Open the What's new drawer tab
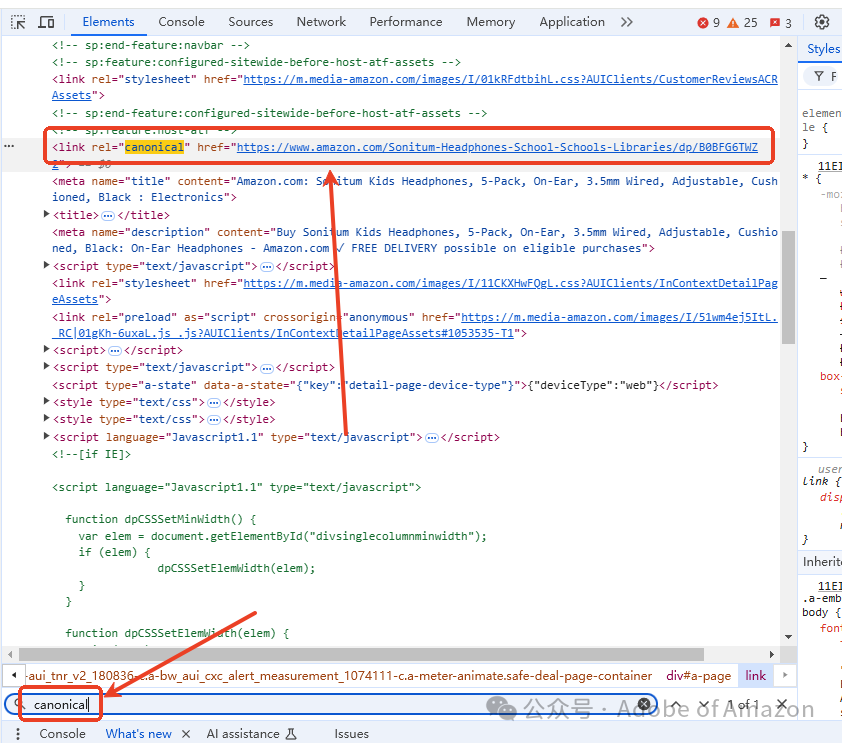This screenshot has height=743, width=842. click(139, 734)
